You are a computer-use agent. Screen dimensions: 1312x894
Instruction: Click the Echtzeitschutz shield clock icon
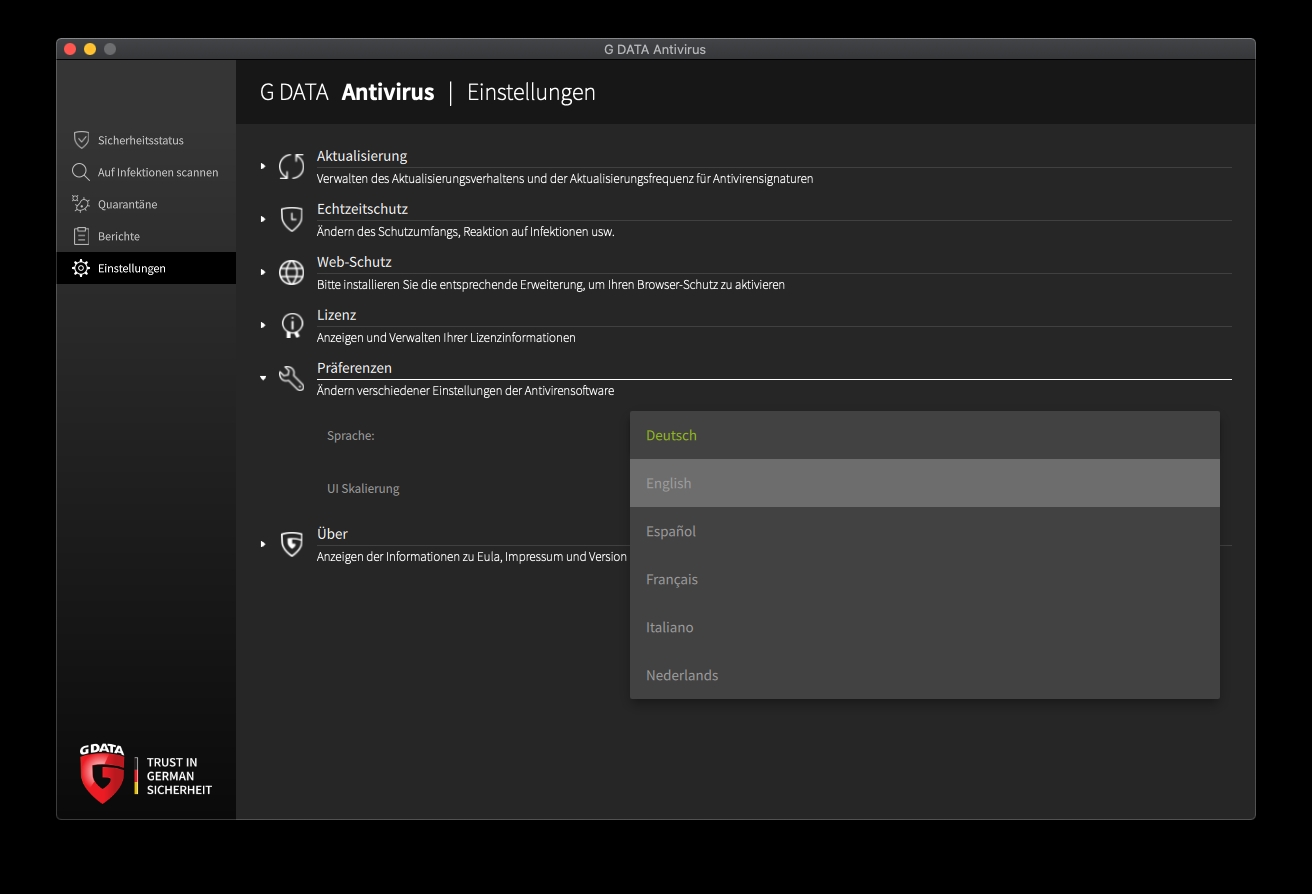291,219
